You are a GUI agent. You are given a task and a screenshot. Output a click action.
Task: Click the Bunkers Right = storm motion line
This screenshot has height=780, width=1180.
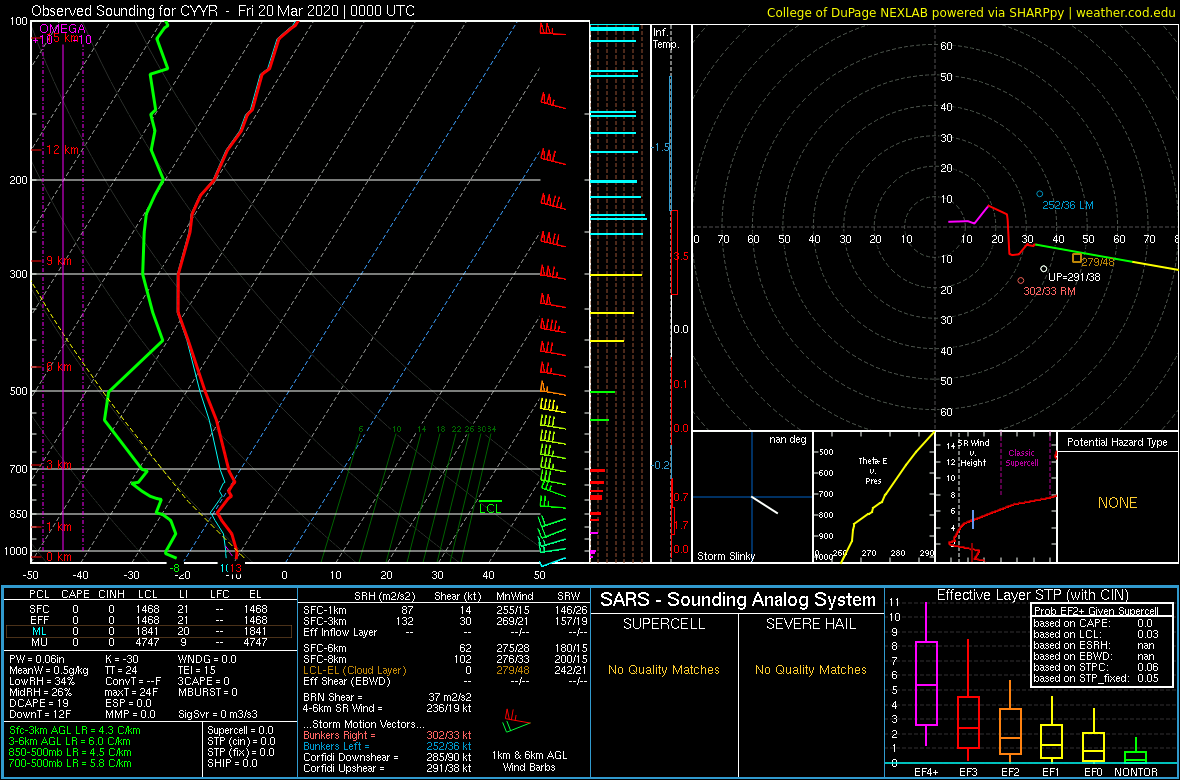(x=388, y=736)
